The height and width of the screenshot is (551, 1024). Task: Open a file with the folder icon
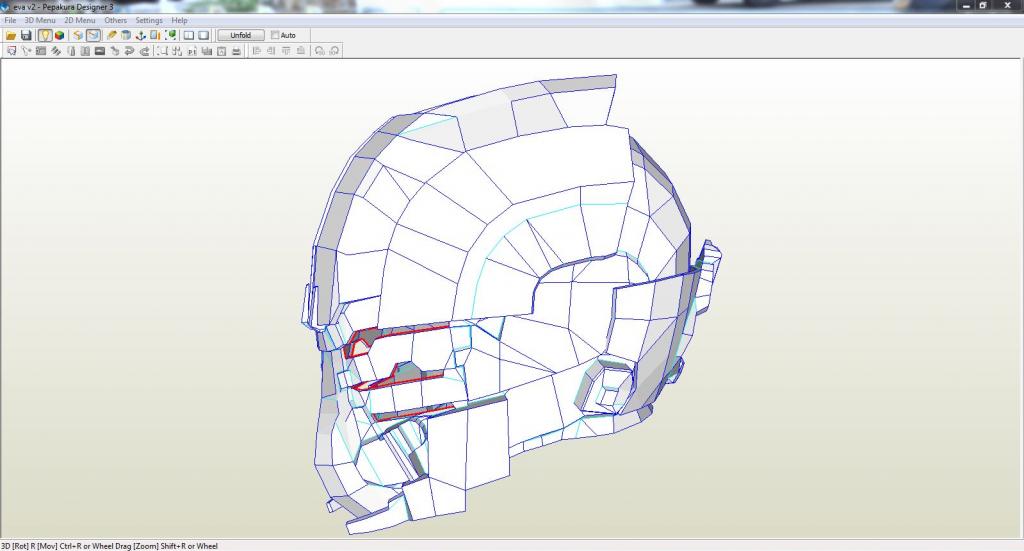click(11, 35)
